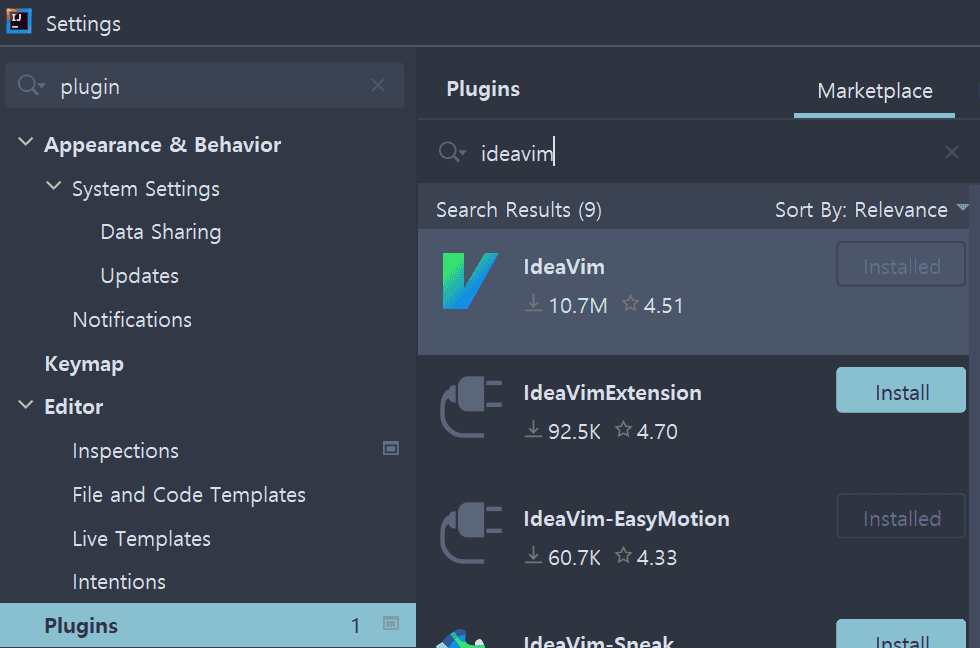Select Appearance & Behavior in settings tree
This screenshot has width=980, height=648.
coord(162,145)
